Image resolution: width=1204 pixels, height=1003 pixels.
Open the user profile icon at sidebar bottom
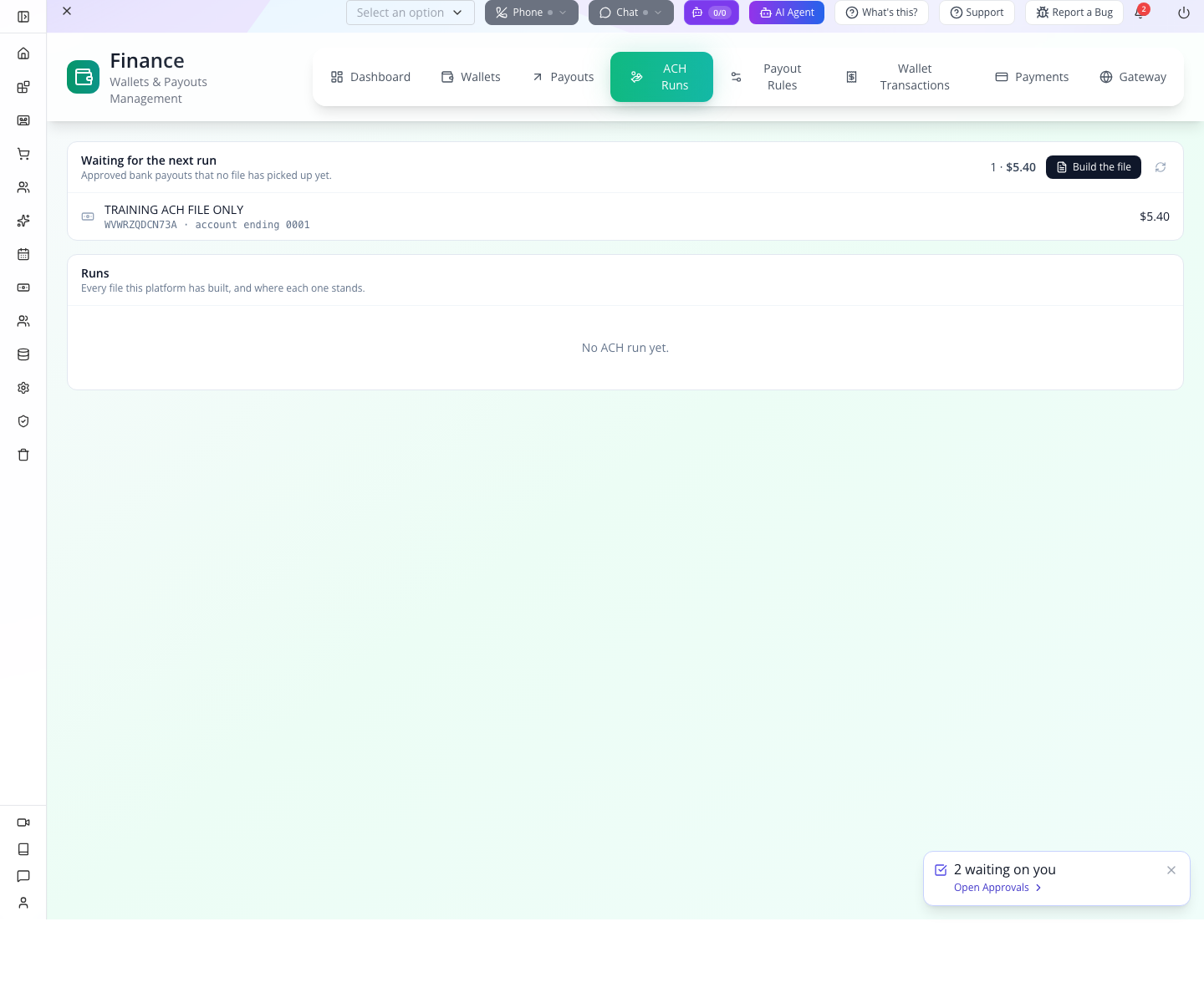[23, 903]
